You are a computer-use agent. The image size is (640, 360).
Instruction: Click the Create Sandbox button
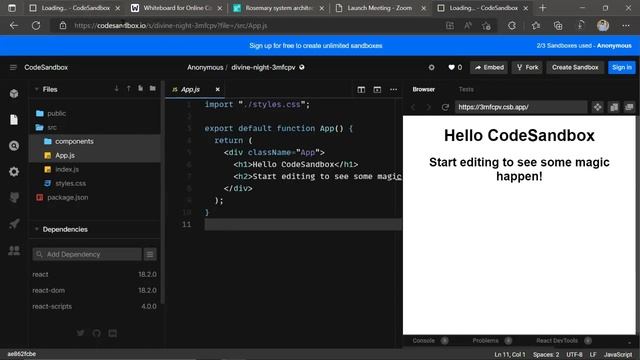pos(575,67)
